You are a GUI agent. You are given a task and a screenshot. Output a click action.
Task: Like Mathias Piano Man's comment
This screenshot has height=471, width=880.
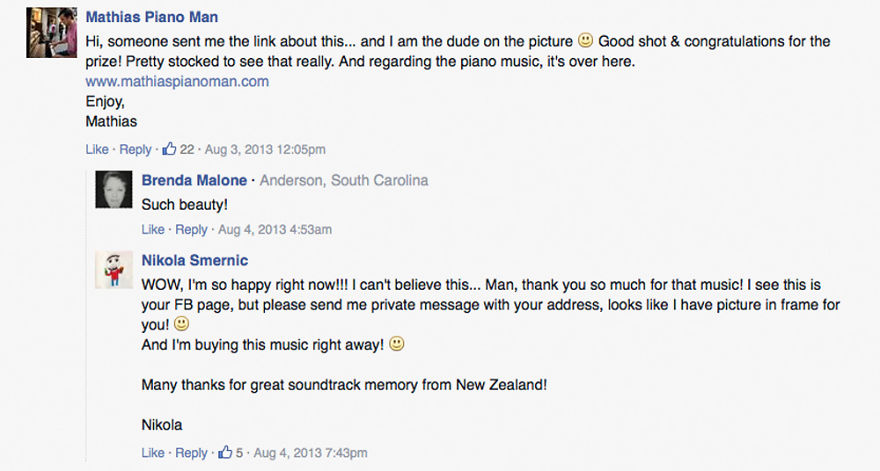coord(97,150)
